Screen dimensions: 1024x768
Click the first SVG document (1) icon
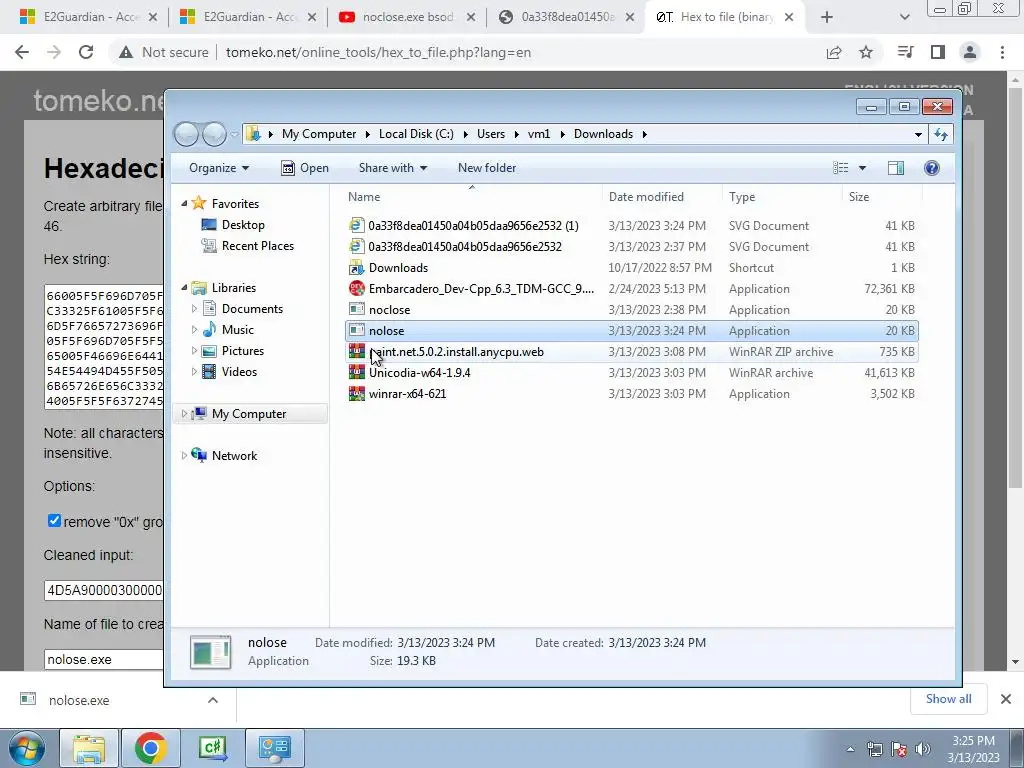click(x=357, y=225)
